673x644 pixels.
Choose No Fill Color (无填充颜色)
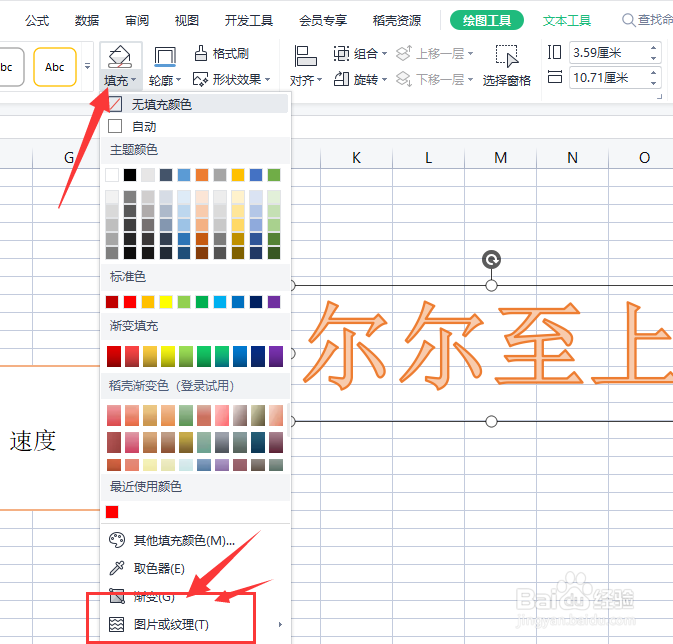pyautogui.click(x=195, y=104)
